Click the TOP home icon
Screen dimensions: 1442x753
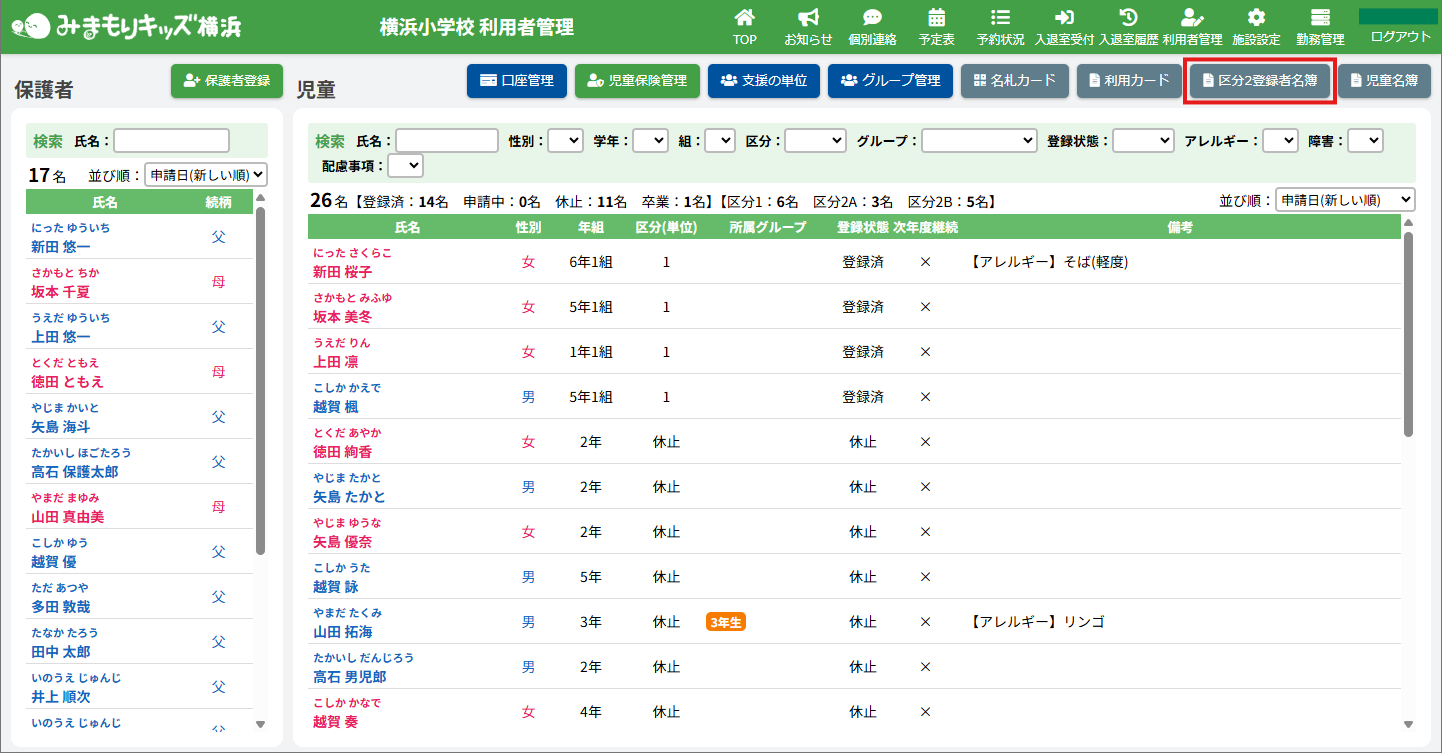coord(744,18)
